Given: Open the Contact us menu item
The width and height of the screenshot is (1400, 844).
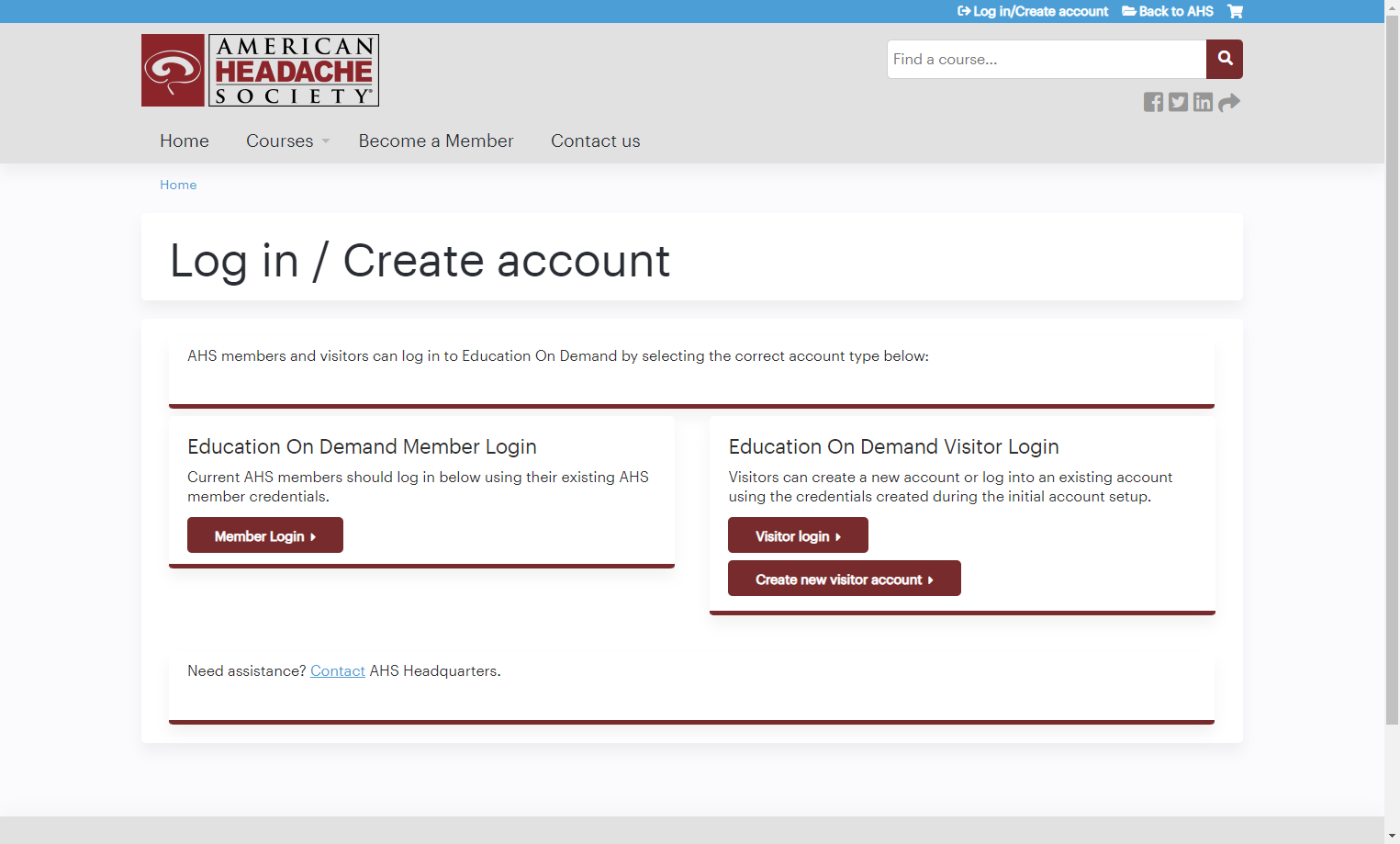Looking at the screenshot, I should click(596, 141).
